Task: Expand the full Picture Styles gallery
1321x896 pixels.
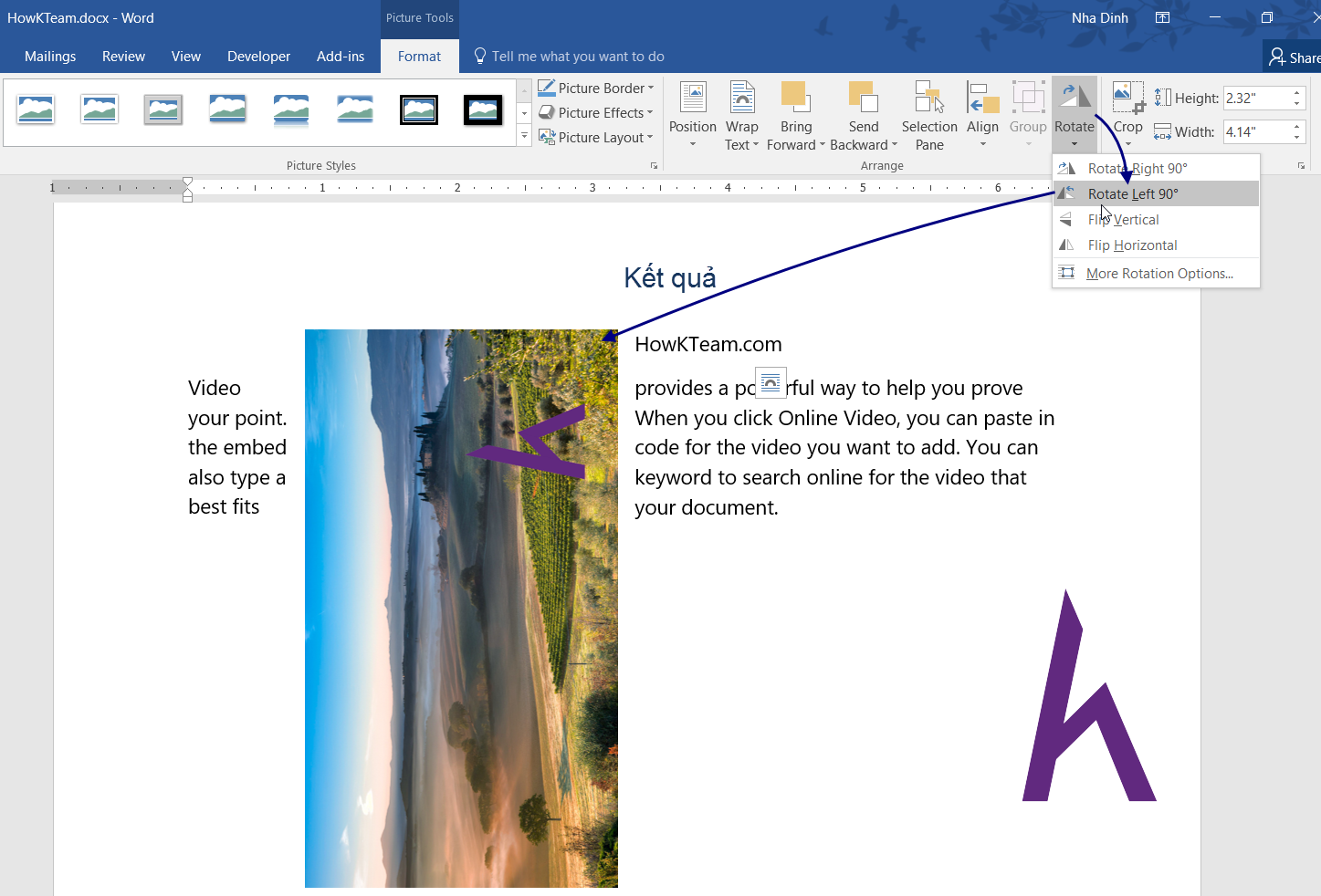Action: tap(524, 136)
